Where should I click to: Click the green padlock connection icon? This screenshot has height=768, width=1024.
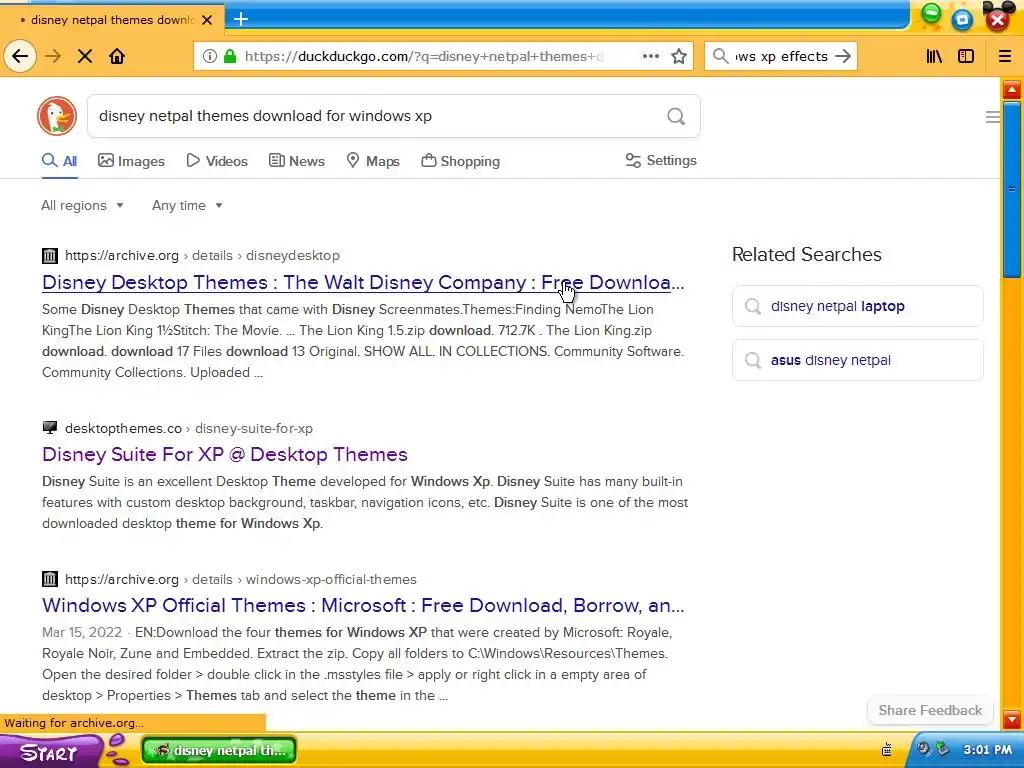click(x=230, y=56)
